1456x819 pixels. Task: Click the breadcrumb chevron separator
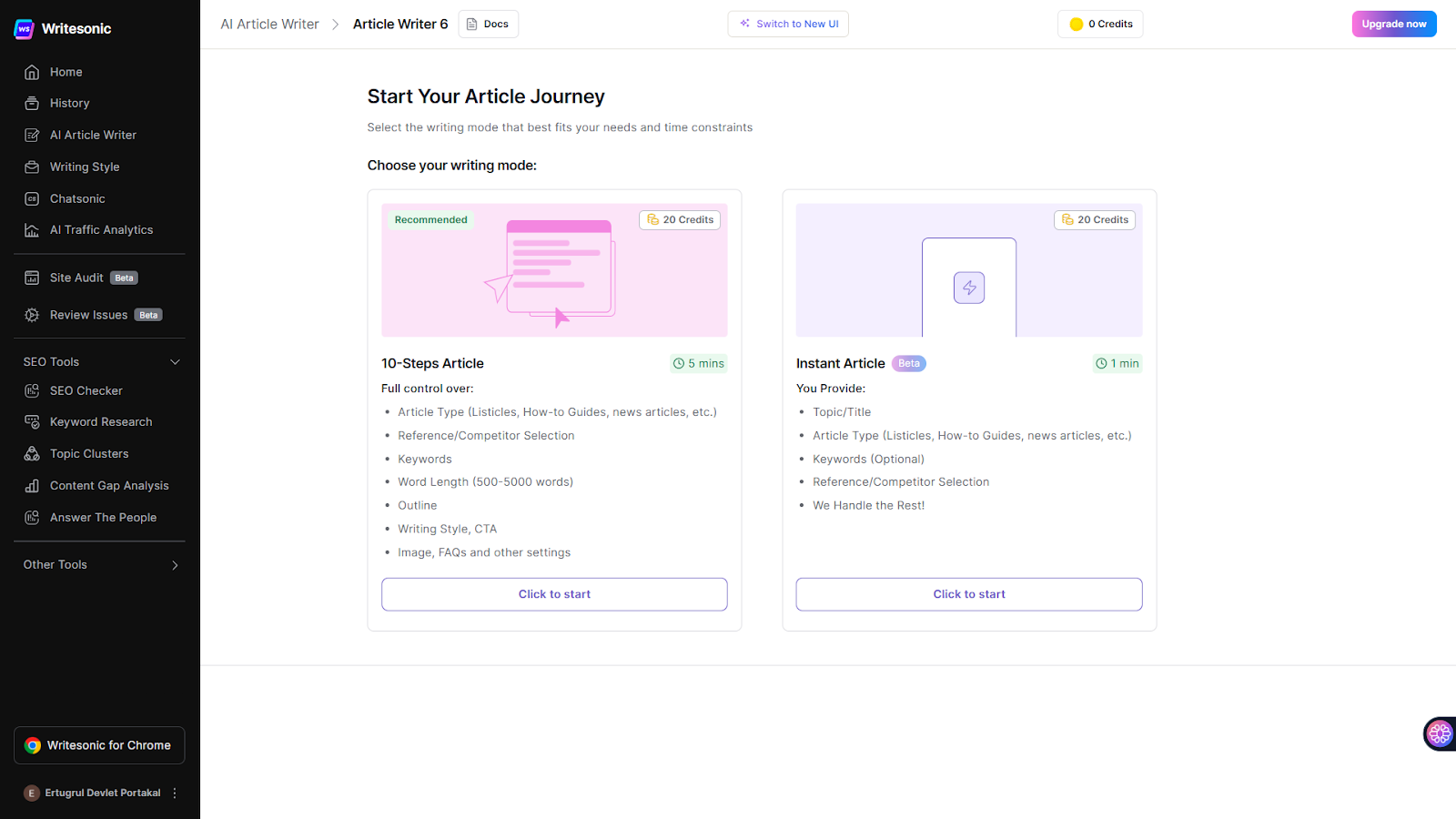(336, 25)
